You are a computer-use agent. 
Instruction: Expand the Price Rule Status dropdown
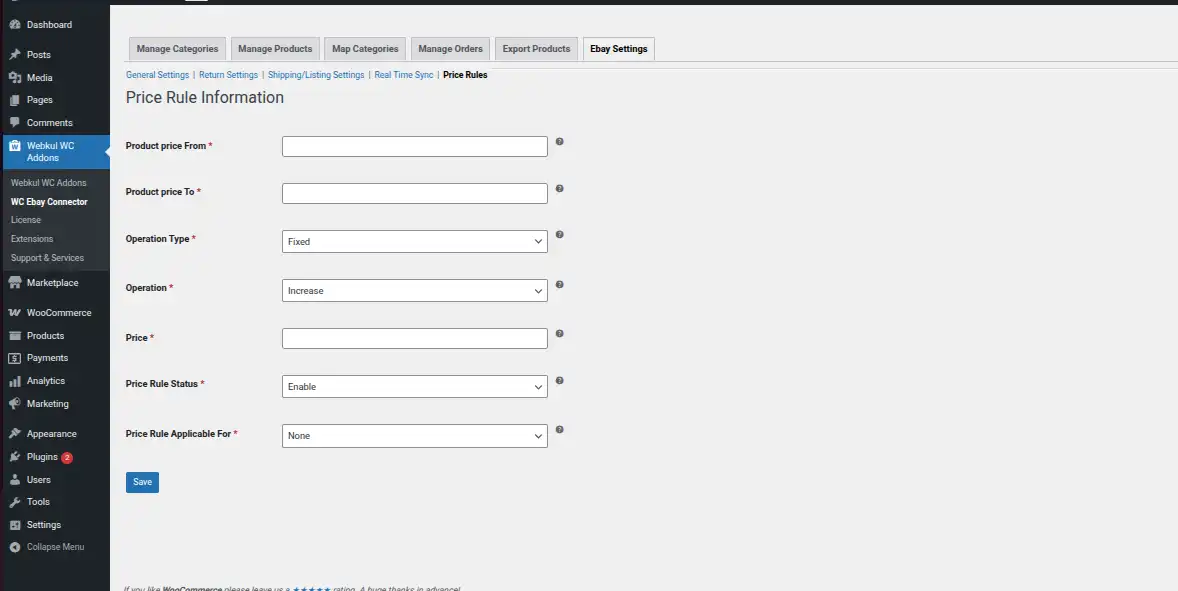point(414,386)
